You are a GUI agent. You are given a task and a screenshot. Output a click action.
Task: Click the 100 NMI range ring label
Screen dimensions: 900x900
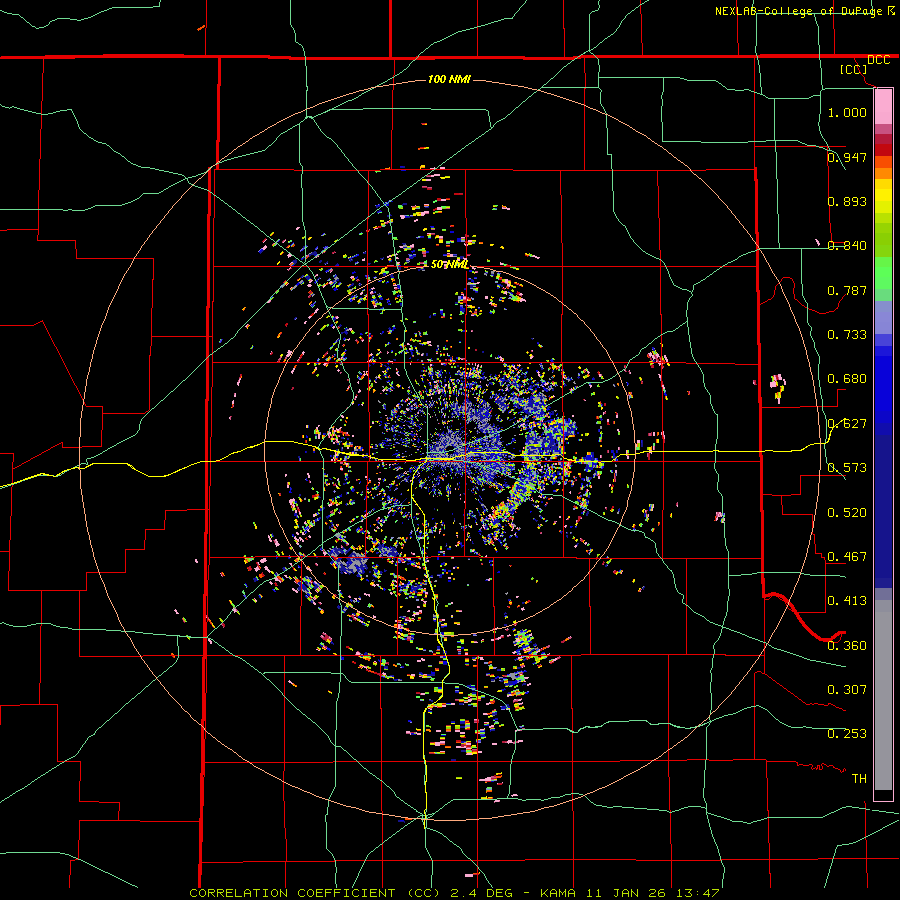click(449, 79)
